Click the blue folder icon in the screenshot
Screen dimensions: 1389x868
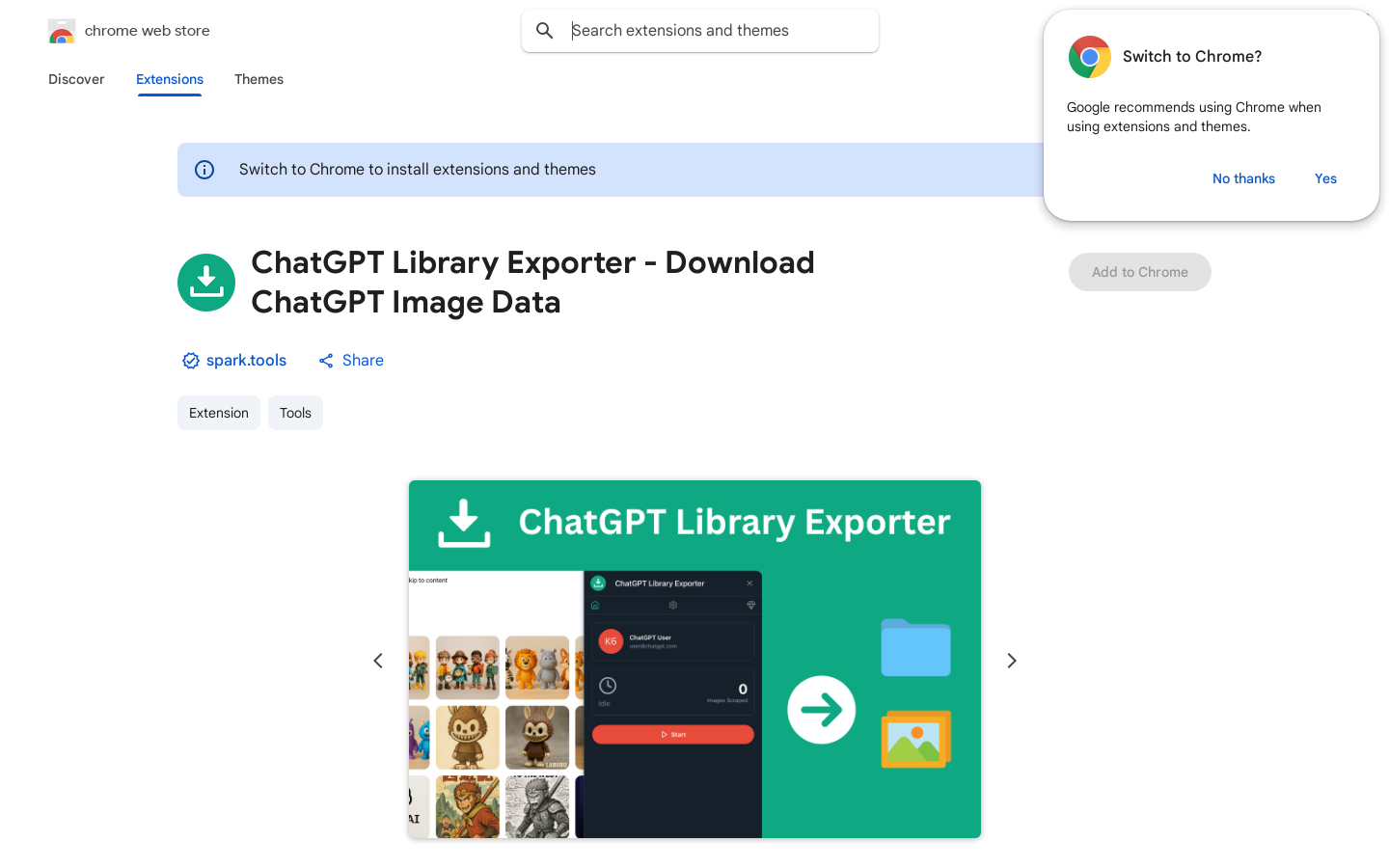tap(915, 647)
